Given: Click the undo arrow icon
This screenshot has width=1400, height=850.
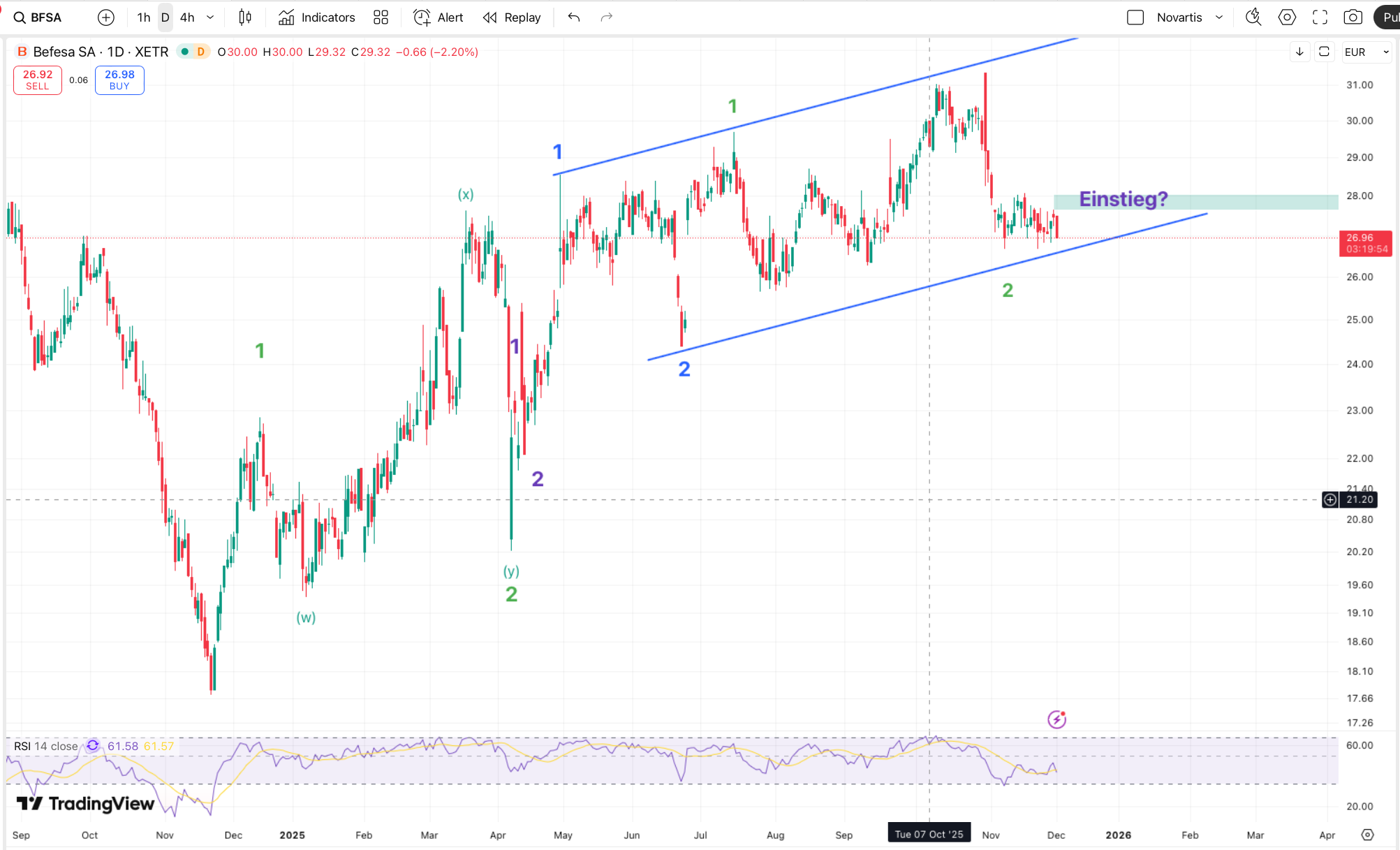Looking at the screenshot, I should (x=574, y=17).
